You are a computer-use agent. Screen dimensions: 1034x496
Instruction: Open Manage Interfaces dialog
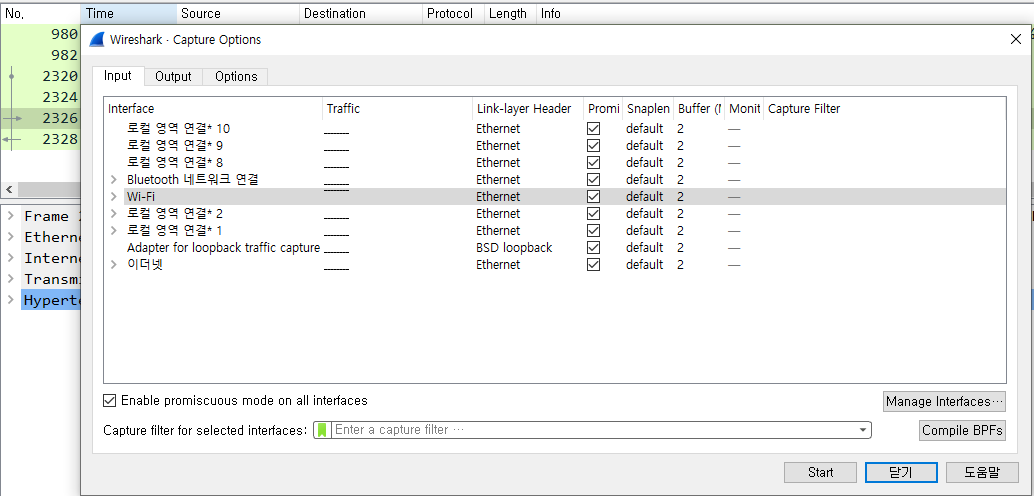(x=944, y=401)
